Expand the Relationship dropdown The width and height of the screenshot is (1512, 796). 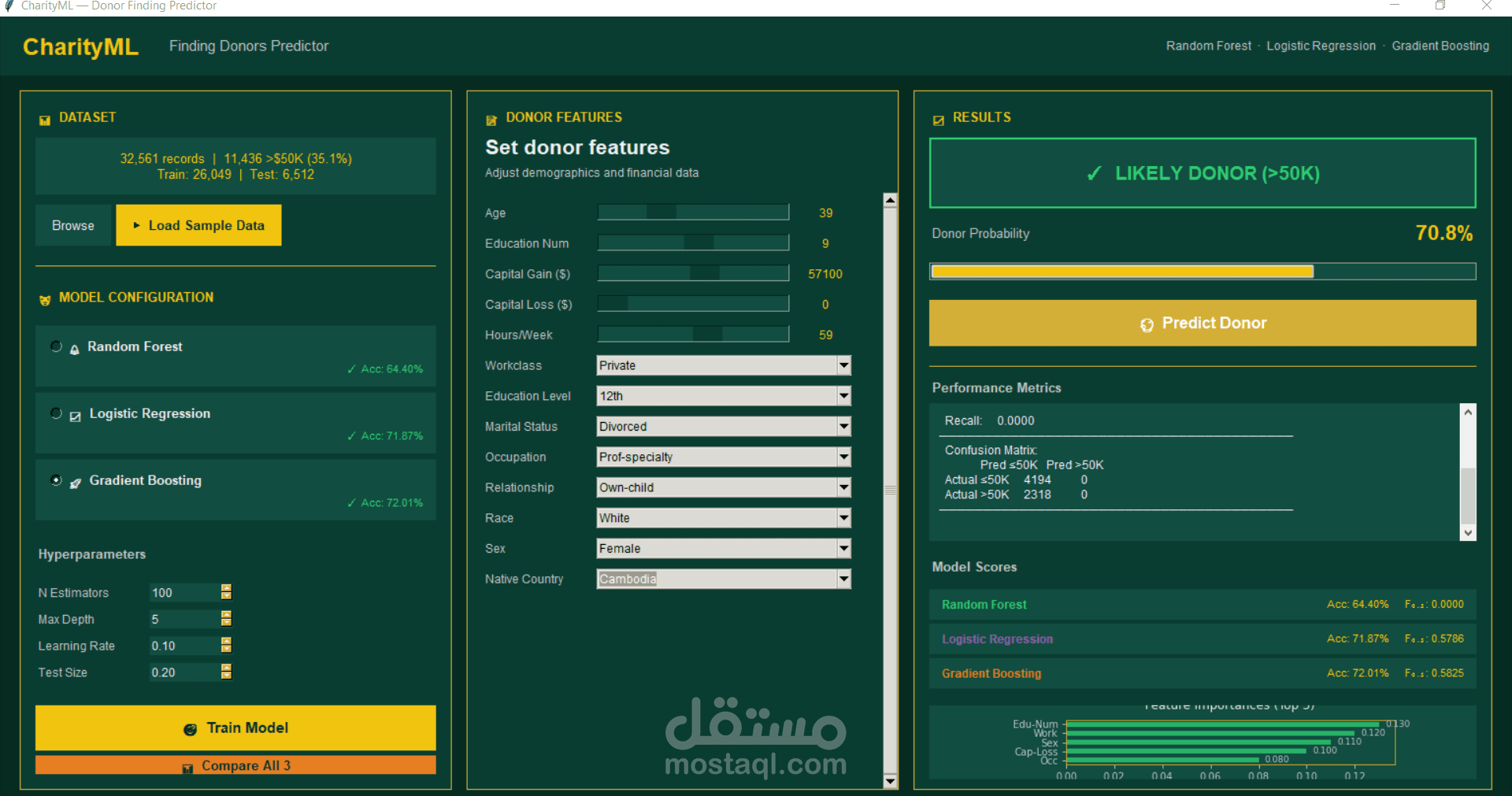[844, 487]
